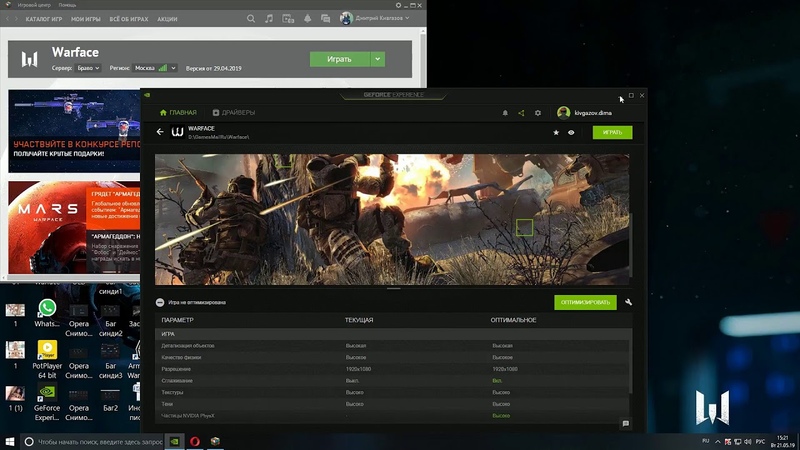This screenshot has height=450, width=800.
Task: Open WhatsApp desktop shortcut
Action: pyautogui.click(x=47, y=313)
